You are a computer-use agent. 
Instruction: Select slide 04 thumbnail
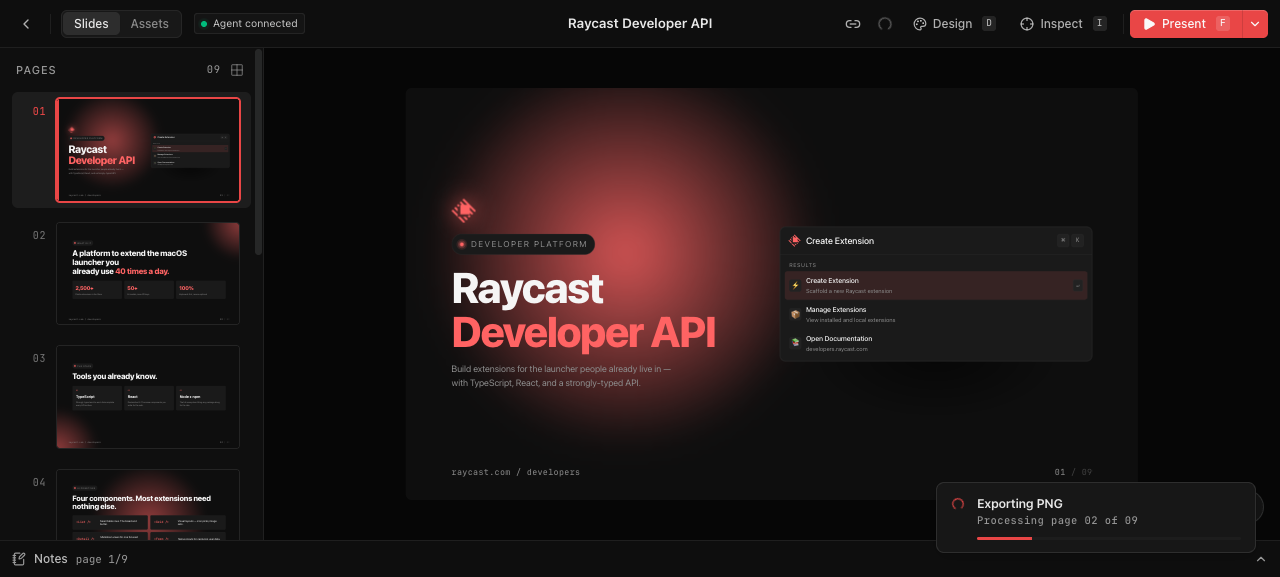coord(148,505)
